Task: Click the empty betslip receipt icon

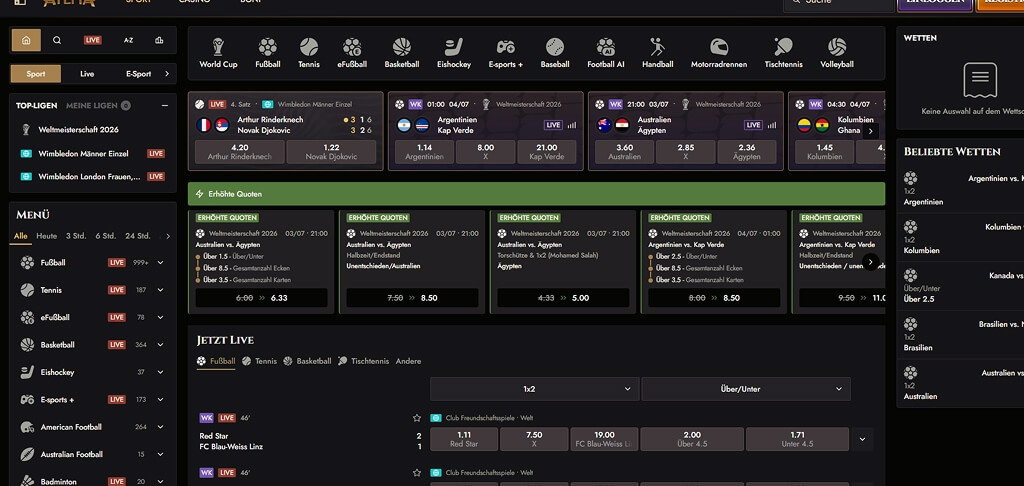Action: pyautogui.click(x=980, y=80)
